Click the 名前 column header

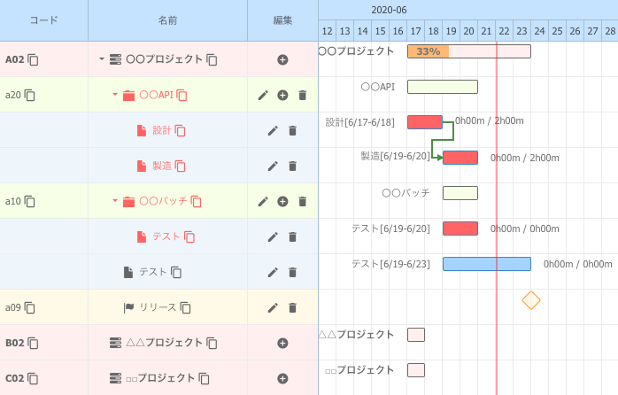[x=168, y=20]
